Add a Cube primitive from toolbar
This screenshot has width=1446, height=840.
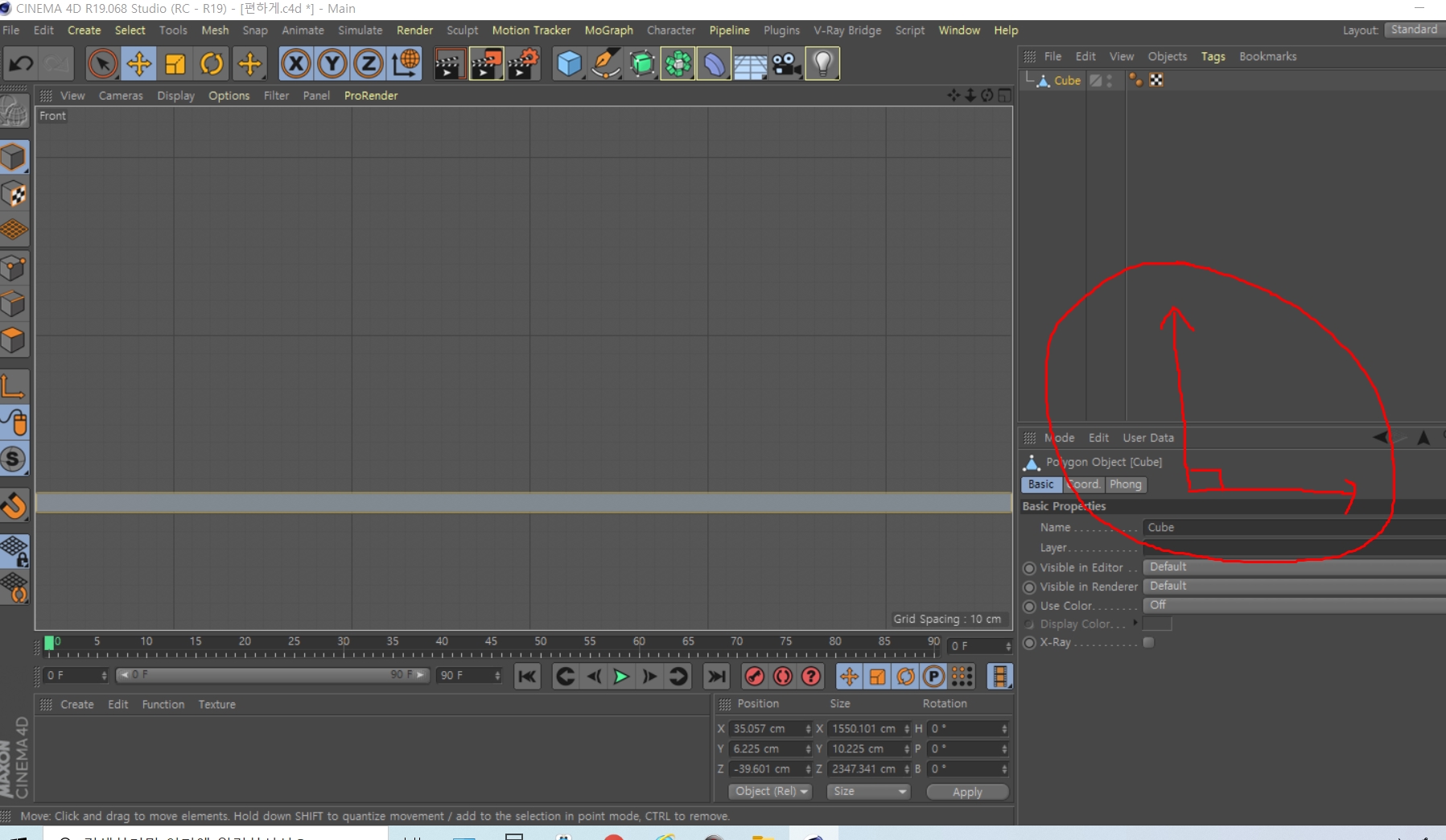pos(569,64)
